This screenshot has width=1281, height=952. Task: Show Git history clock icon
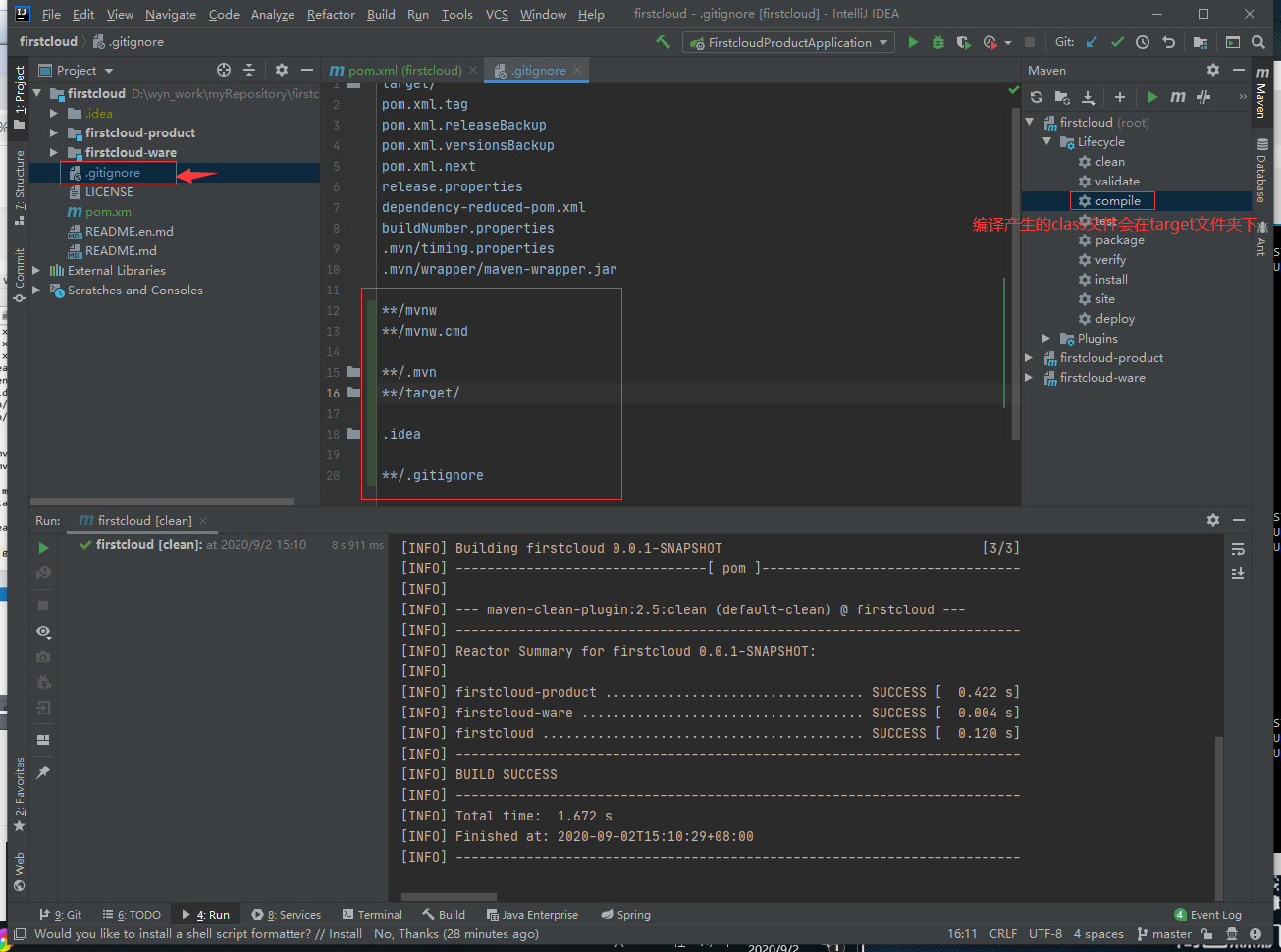(1143, 42)
